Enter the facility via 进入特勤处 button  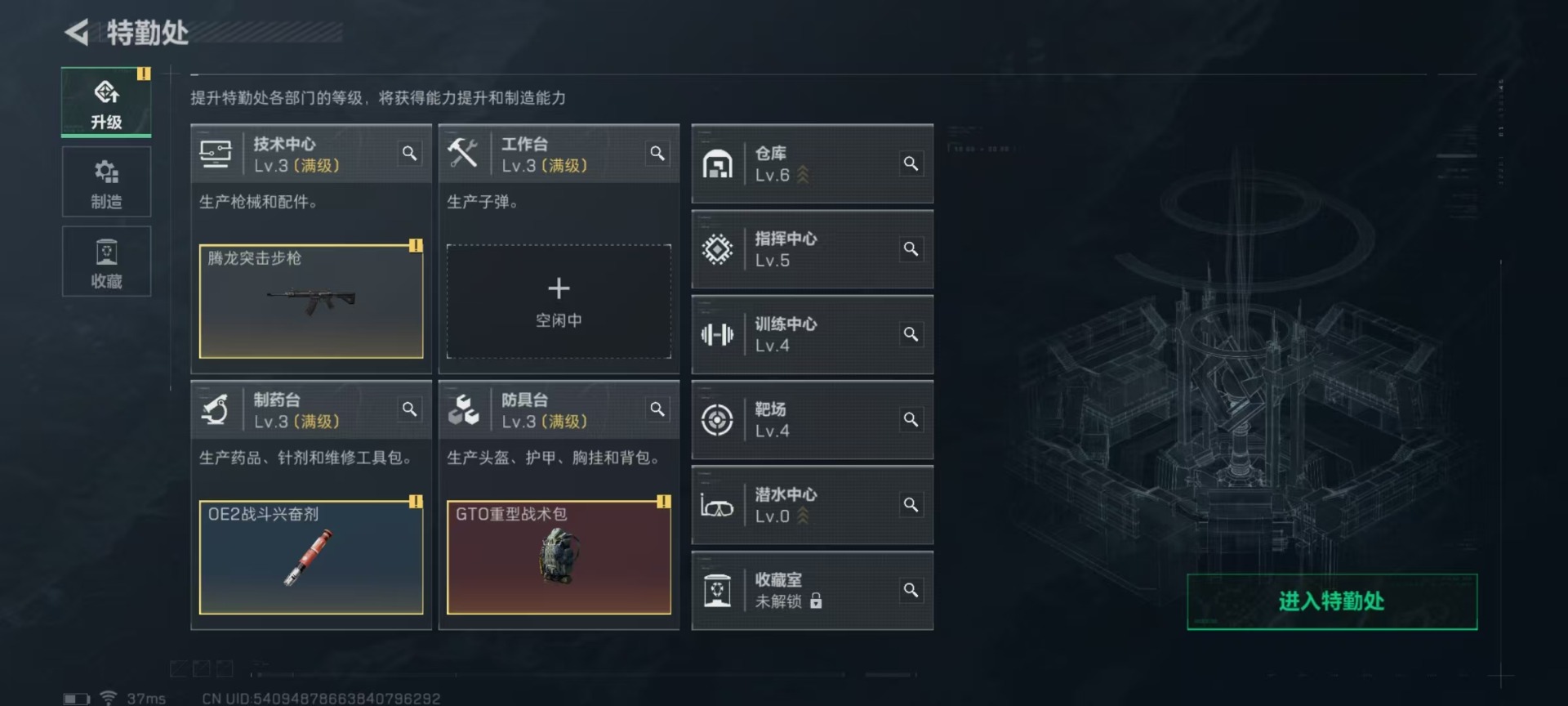[1332, 601]
